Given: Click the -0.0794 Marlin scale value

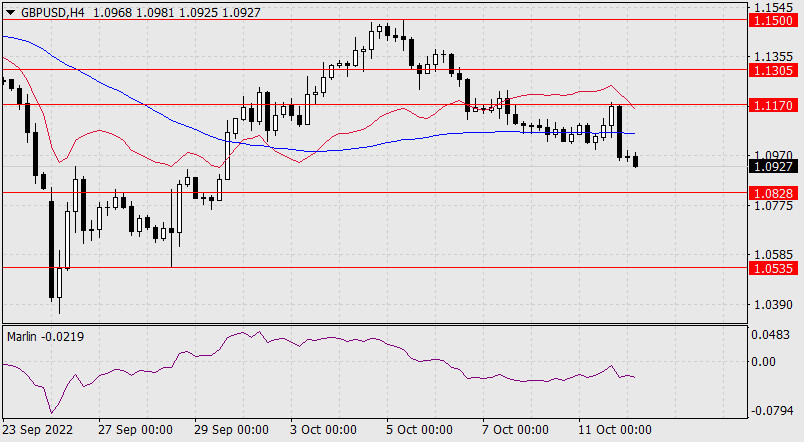Looking at the screenshot, I should pos(772,411).
